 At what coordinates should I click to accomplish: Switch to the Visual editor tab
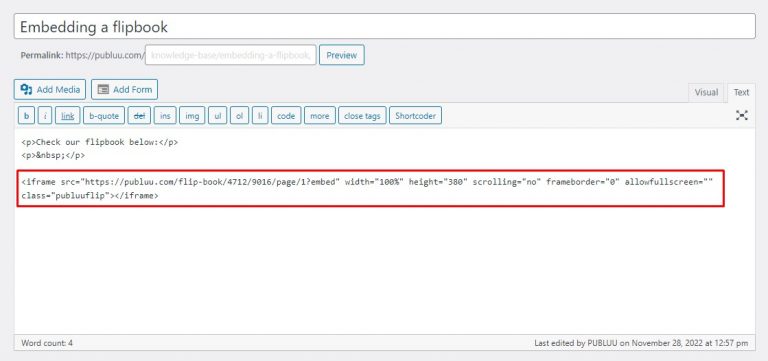coord(706,93)
